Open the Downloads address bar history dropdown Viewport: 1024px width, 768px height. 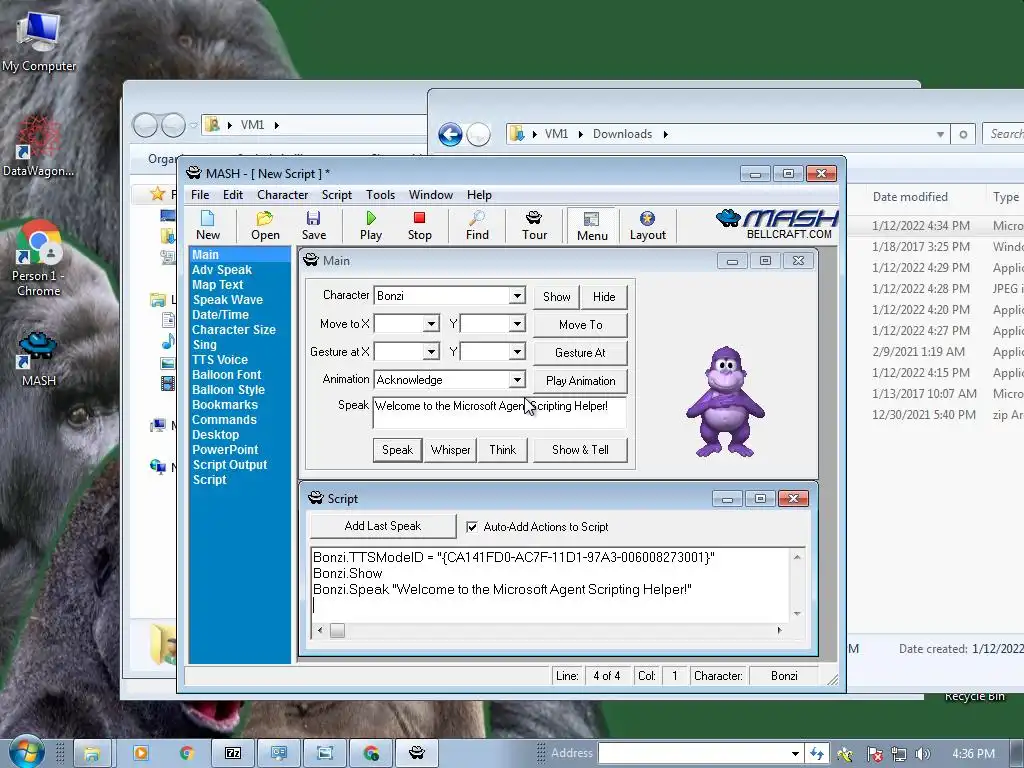940,135
